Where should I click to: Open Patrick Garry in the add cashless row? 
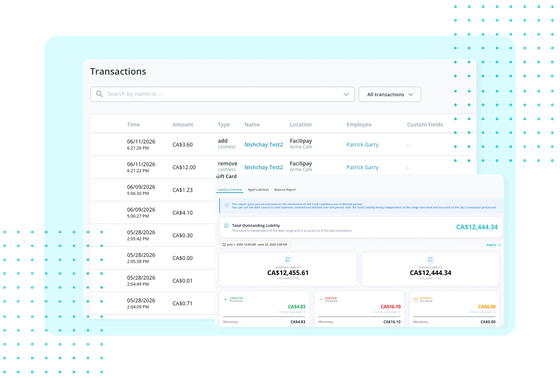[x=362, y=145]
